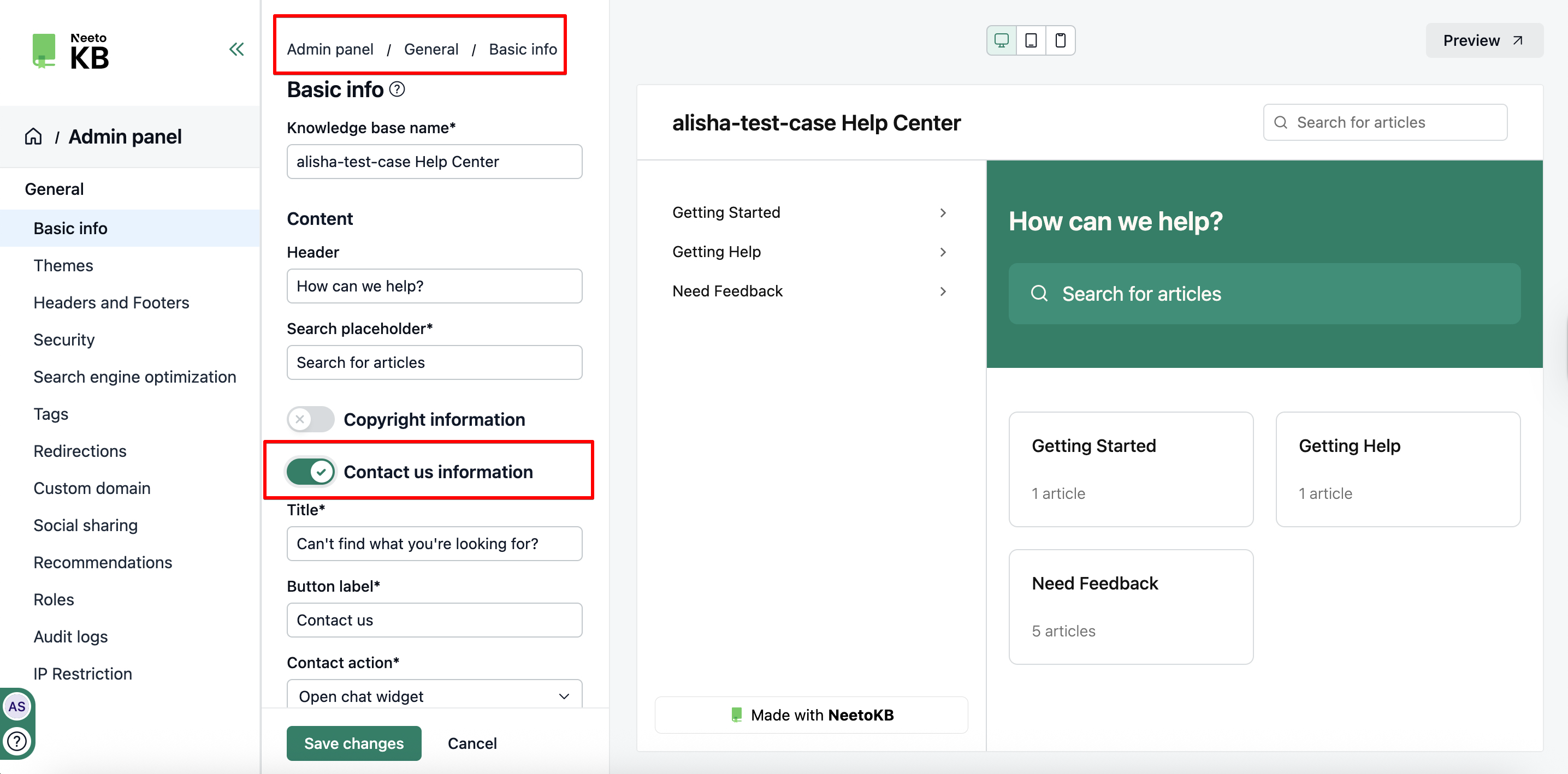Open the Themes settings page
1568x774 pixels.
pos(63,265)
